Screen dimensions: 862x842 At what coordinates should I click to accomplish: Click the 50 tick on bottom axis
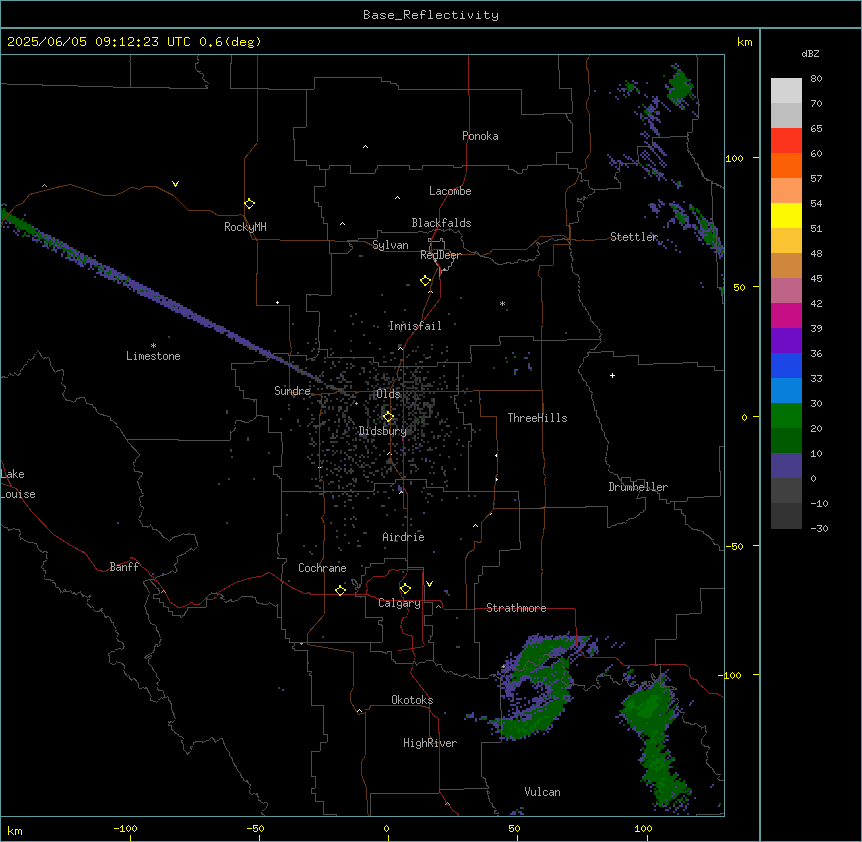tap(514, 829)
